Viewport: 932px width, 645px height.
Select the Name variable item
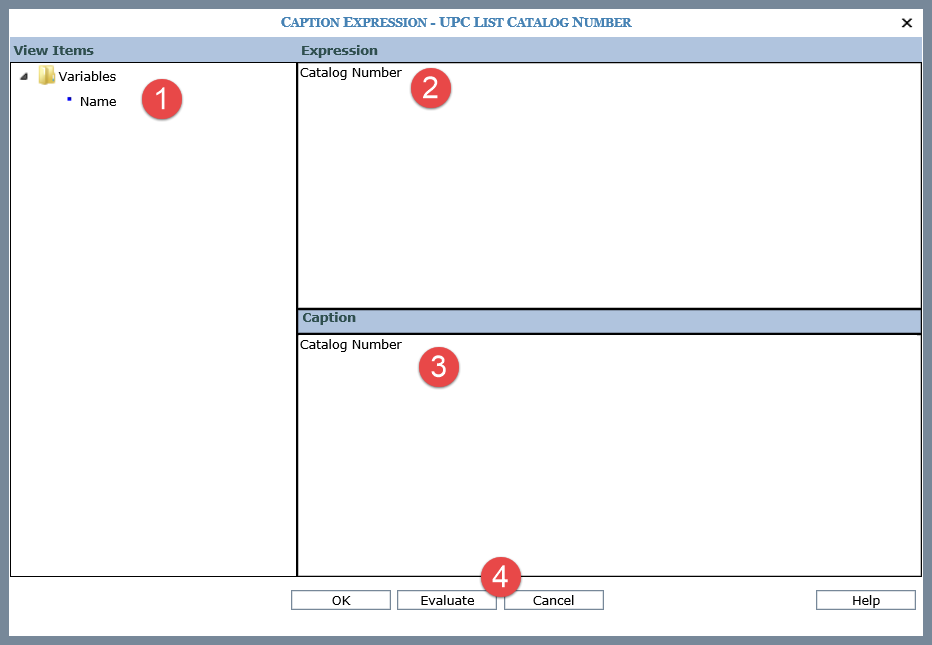pyautogui.click(x=98, y=102)
